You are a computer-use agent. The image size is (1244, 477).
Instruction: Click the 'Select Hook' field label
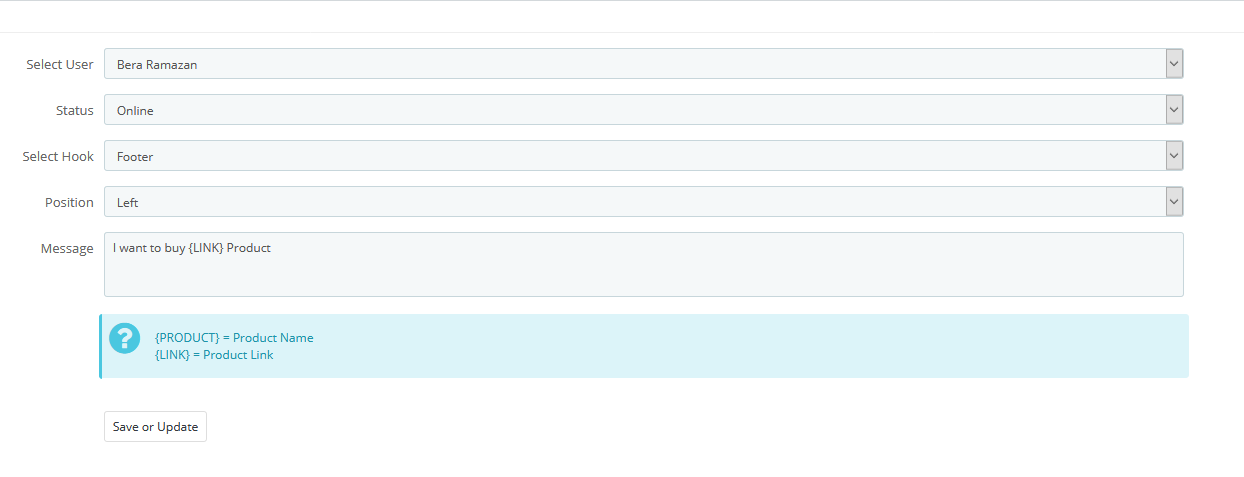click(x=58, y=156)
